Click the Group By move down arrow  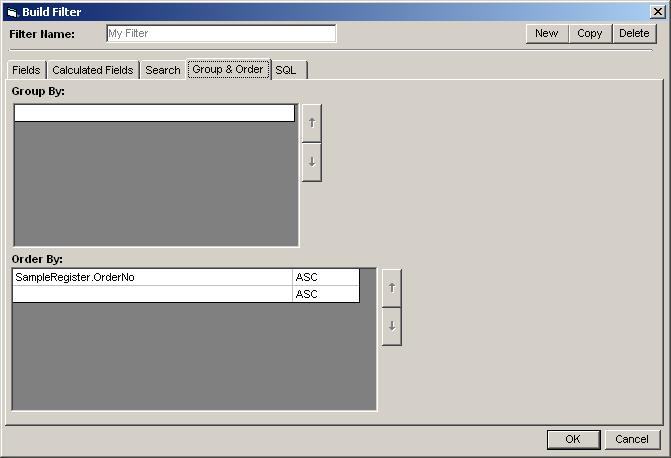point(311,162)
